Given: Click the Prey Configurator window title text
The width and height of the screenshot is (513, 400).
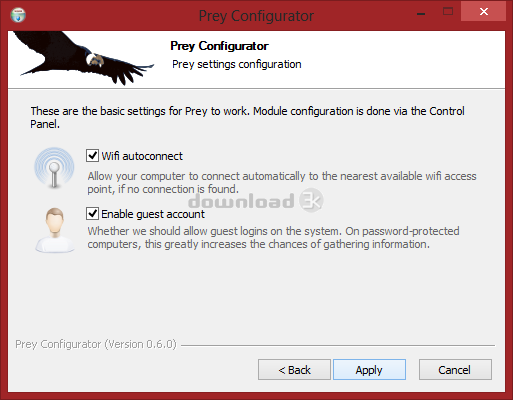Looking at the screenshot, I should coord(256,16).
